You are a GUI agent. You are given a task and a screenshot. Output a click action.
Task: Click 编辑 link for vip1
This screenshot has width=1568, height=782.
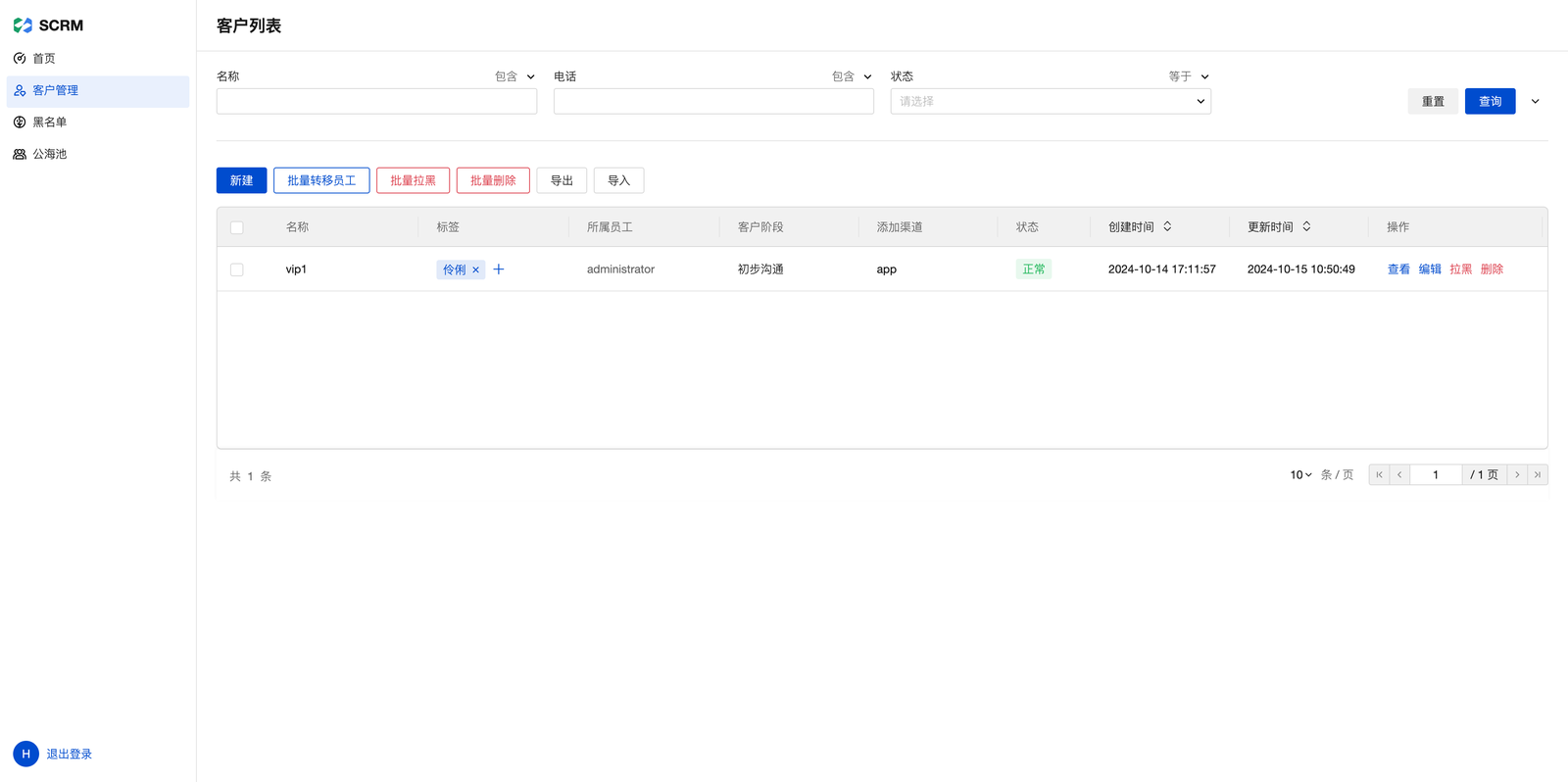pyautogui.click(x=1430, y=269)
